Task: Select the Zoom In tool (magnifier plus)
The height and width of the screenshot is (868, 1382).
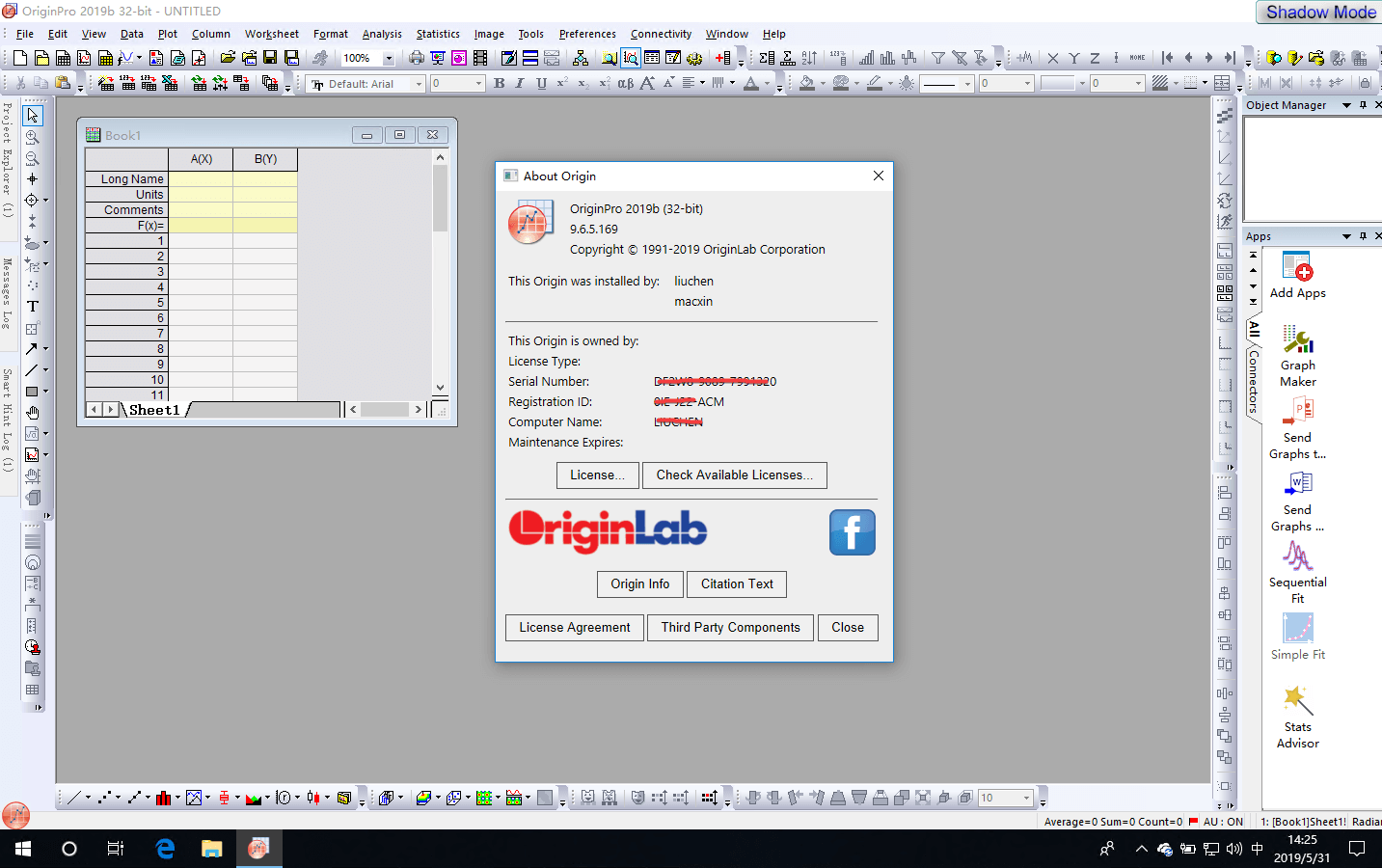Action: pos(33,137)
